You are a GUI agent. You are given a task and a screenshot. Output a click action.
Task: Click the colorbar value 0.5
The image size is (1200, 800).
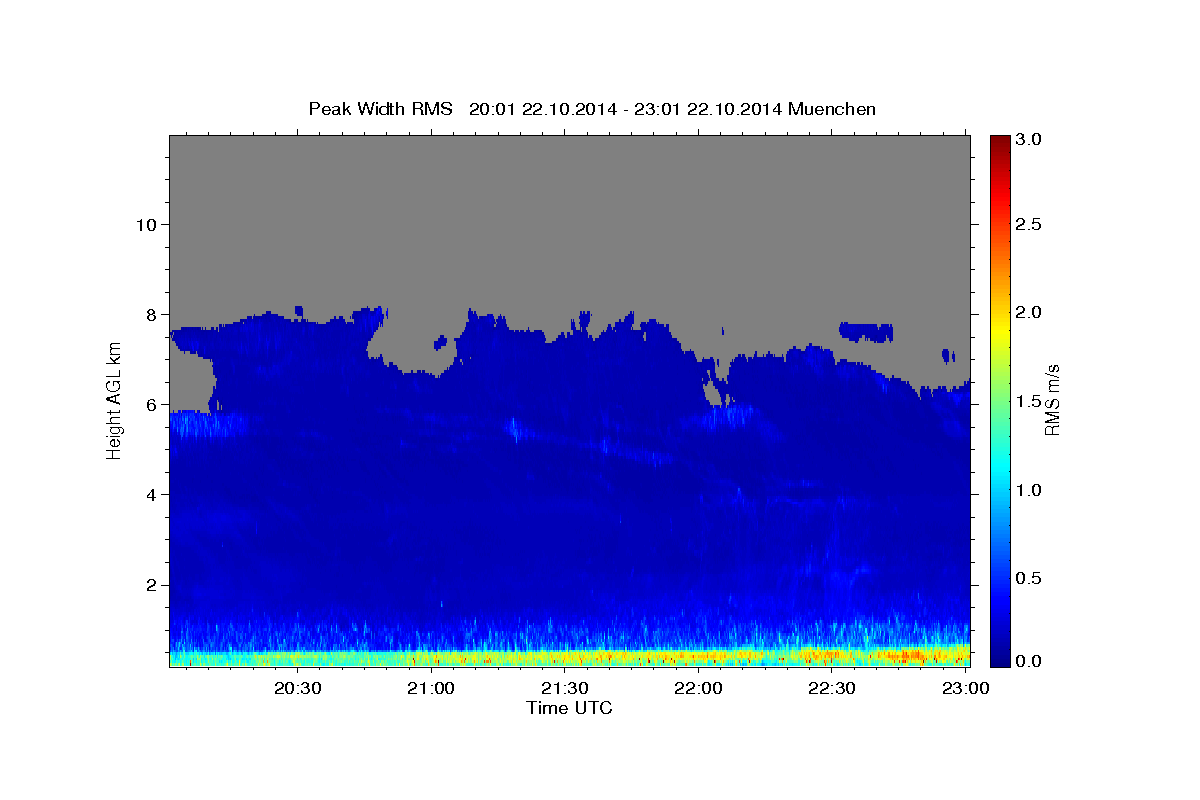[x=1030, y=578]
